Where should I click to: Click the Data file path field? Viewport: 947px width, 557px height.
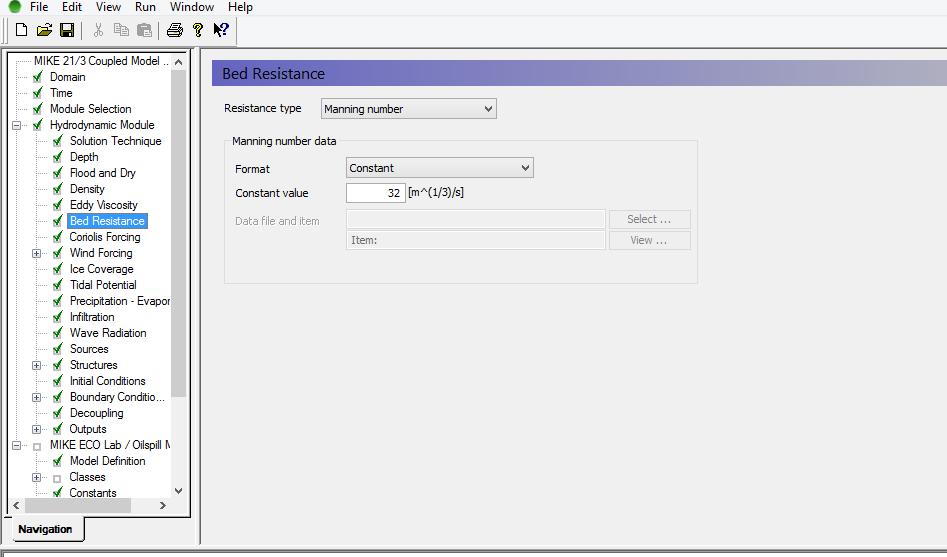click(475, 219)
